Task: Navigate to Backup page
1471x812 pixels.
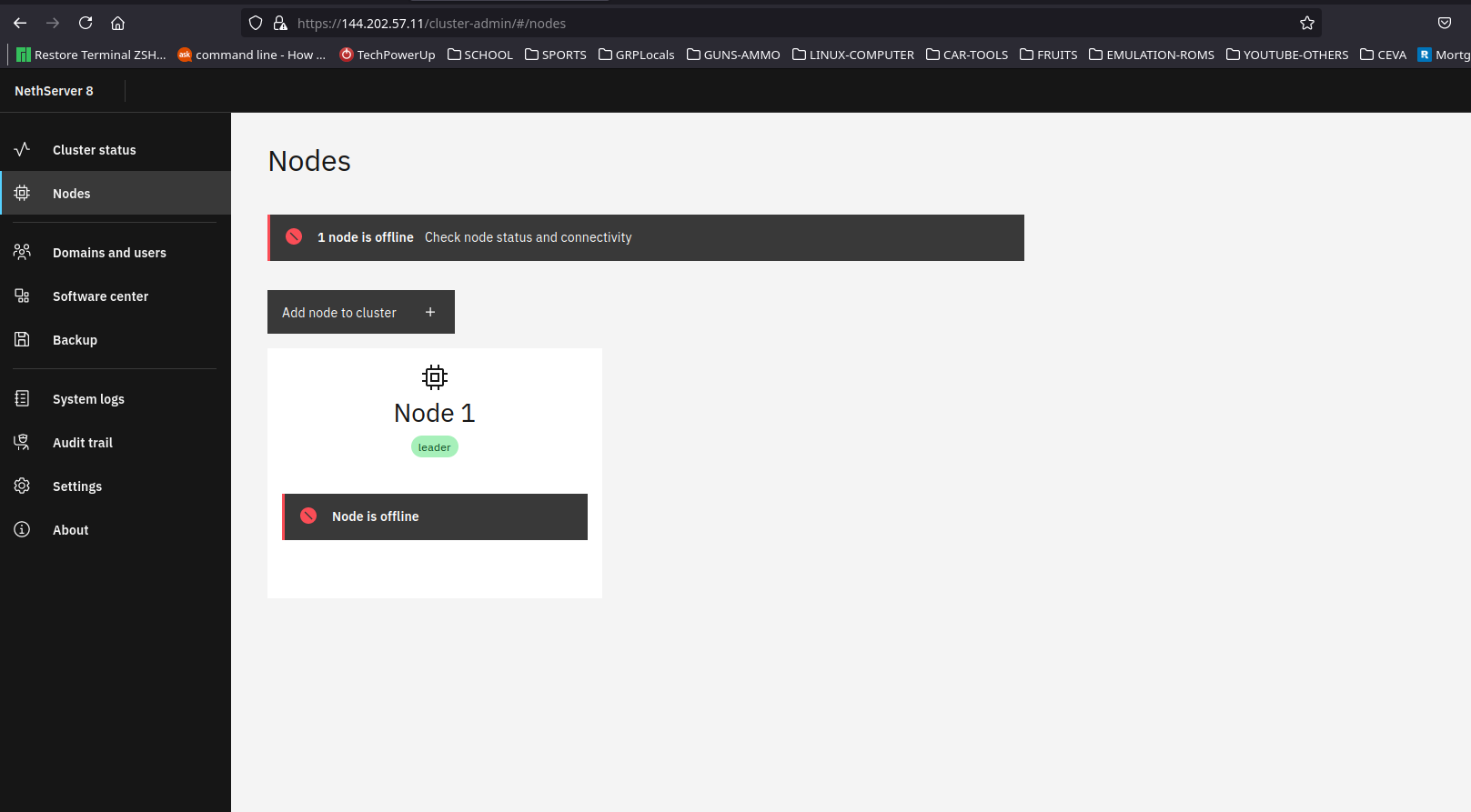Action: click(116, 339)
